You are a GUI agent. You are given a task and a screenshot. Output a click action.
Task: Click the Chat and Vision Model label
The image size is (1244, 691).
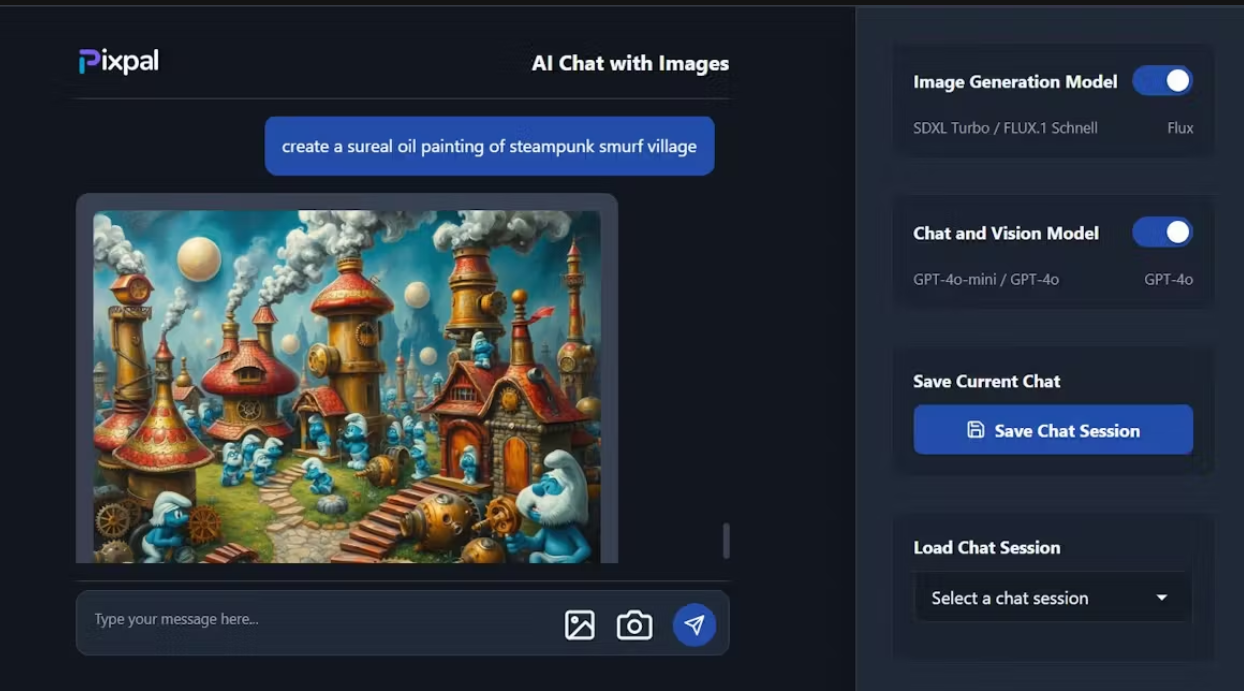click(x=1006, y=233)
